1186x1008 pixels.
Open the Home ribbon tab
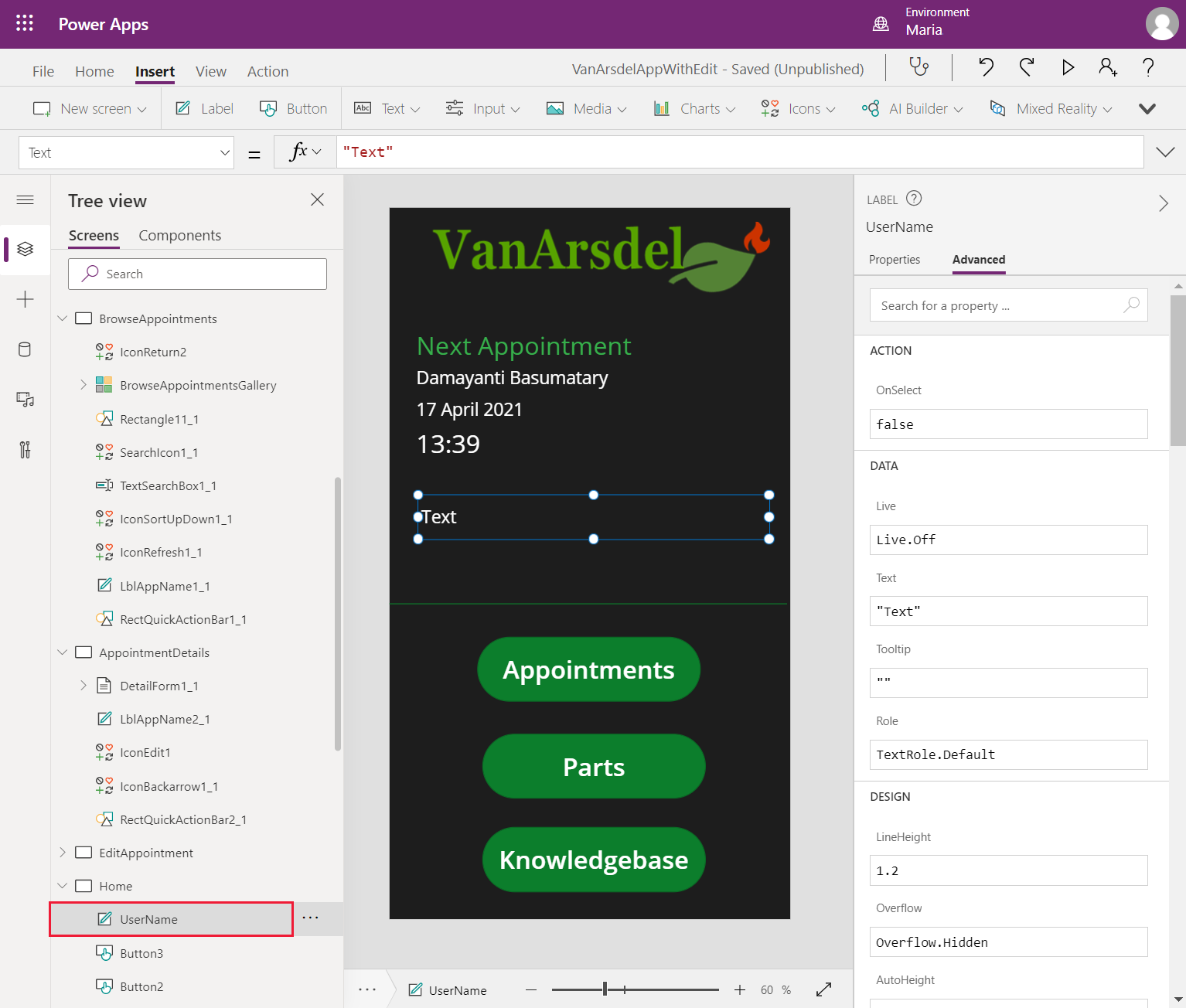pos(94,71)
